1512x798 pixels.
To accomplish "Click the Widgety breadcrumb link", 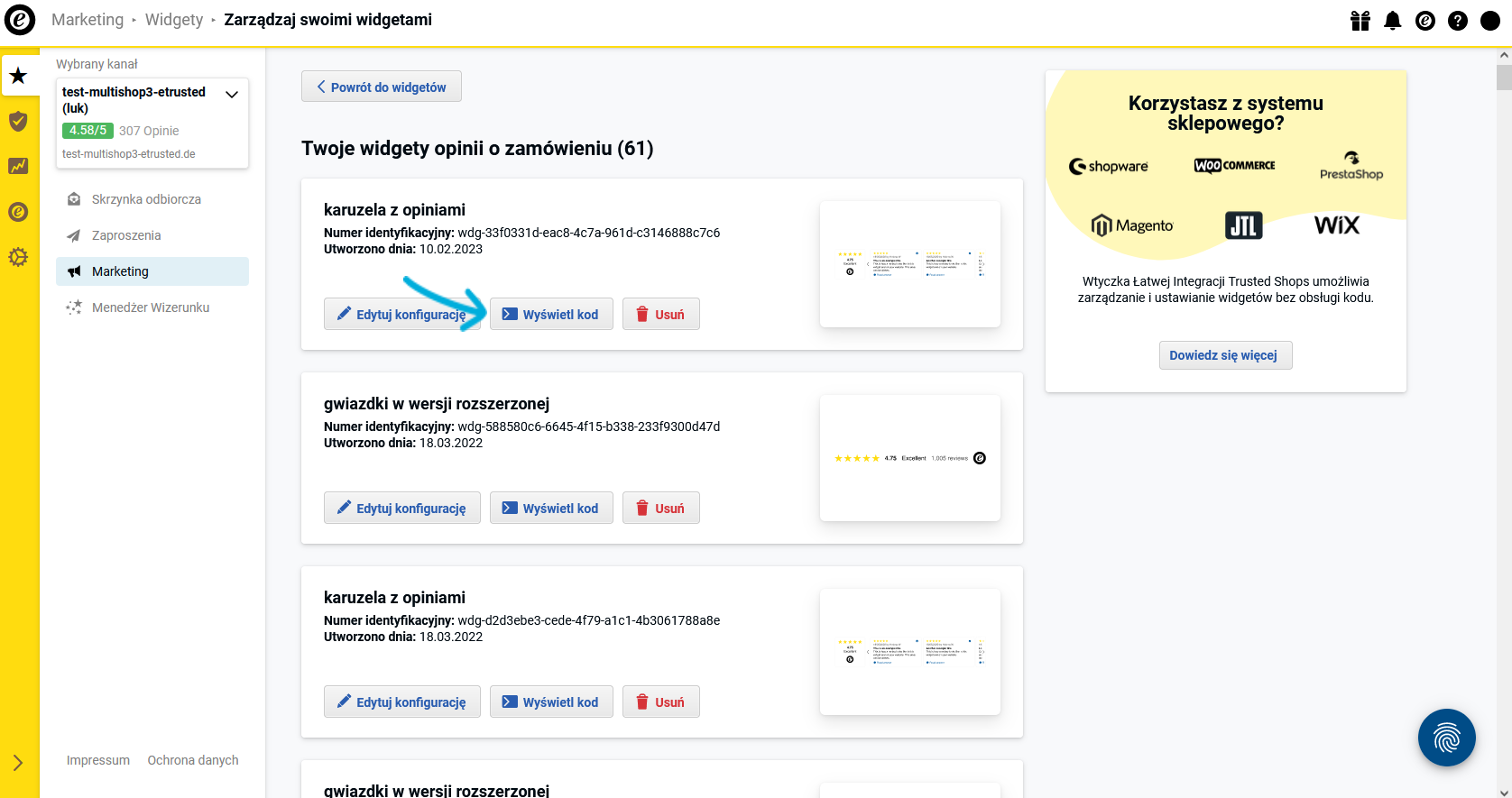I will pos(174,20).
